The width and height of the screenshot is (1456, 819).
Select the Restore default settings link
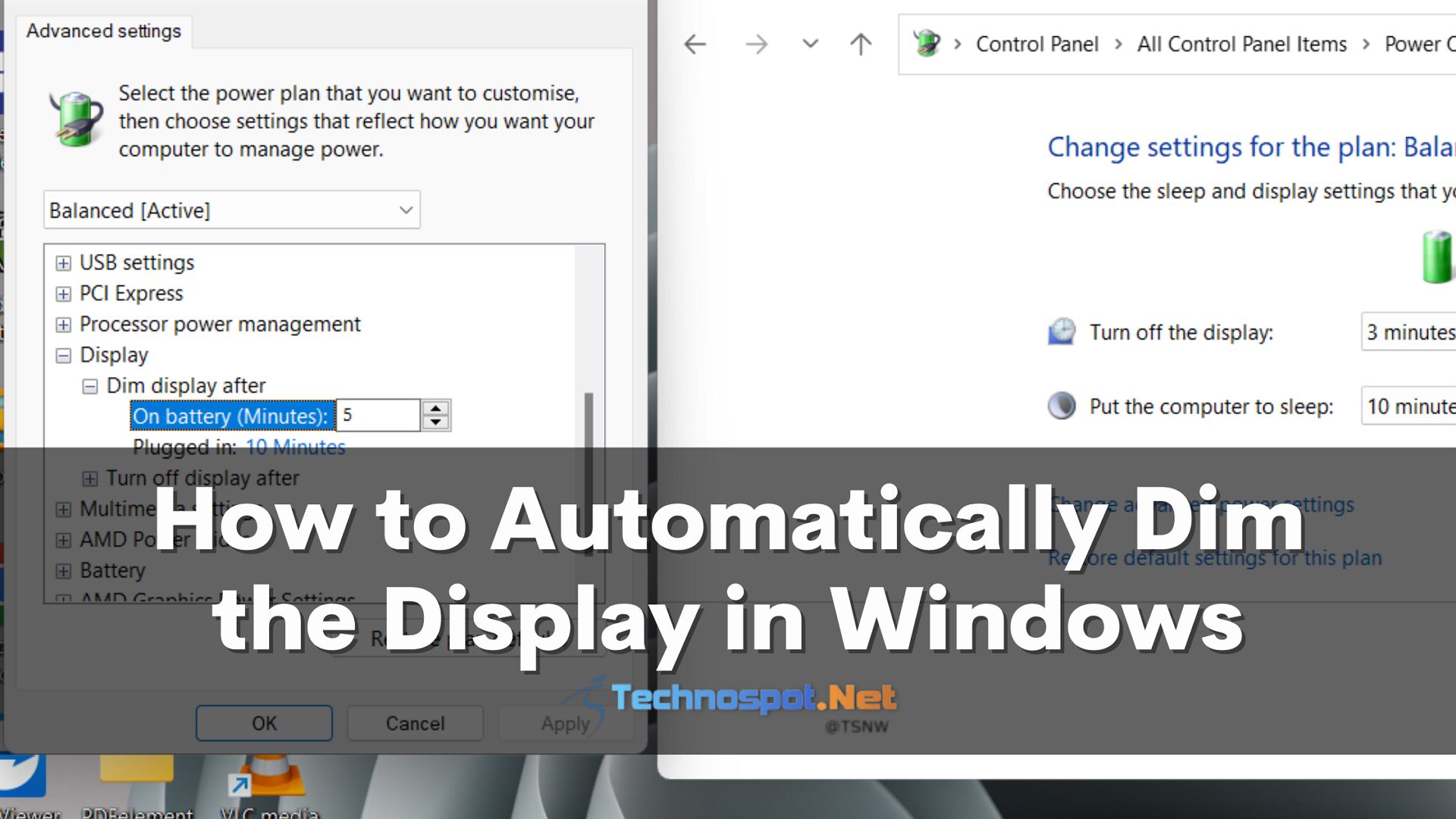coord(1215,557)
